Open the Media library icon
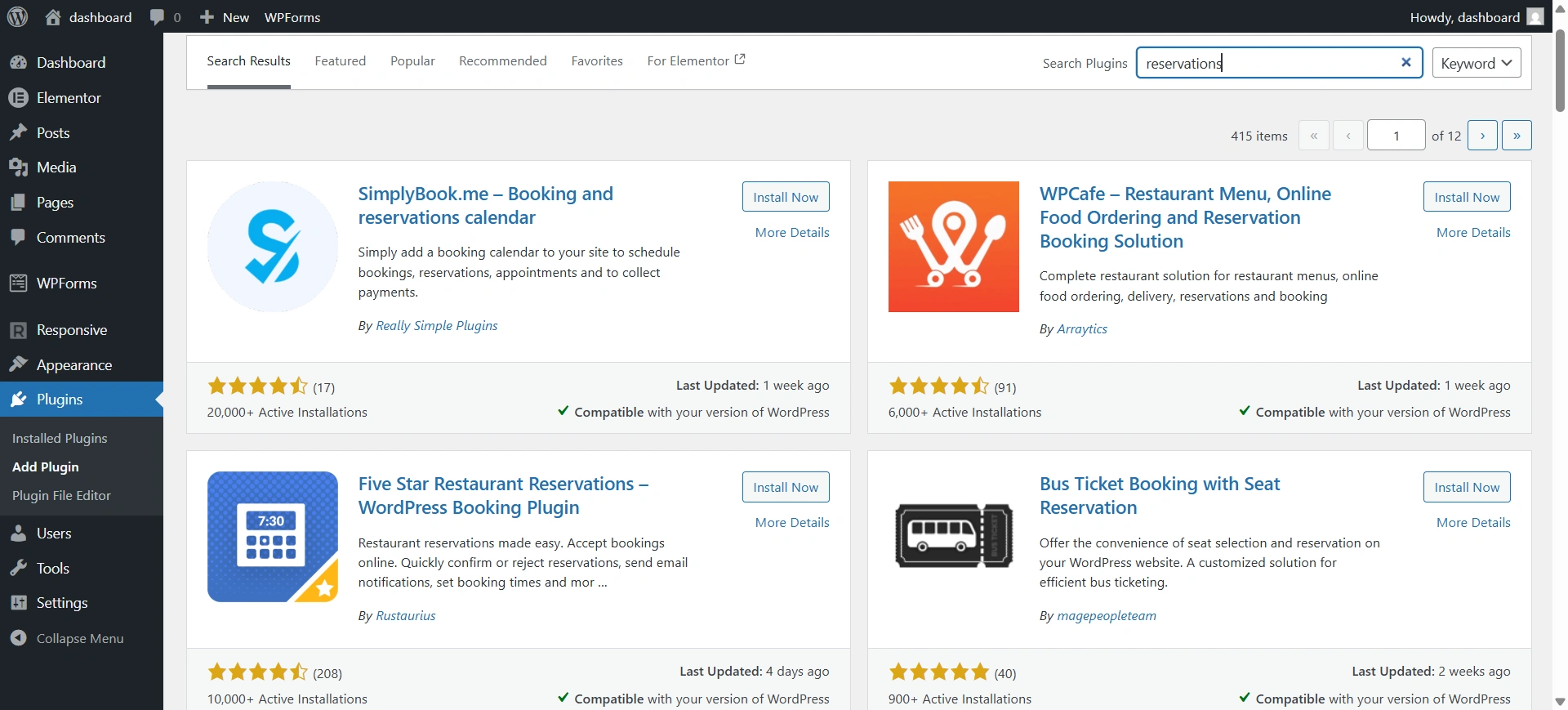The width and height of the screenshot is (1568, 710). point(18,167)
